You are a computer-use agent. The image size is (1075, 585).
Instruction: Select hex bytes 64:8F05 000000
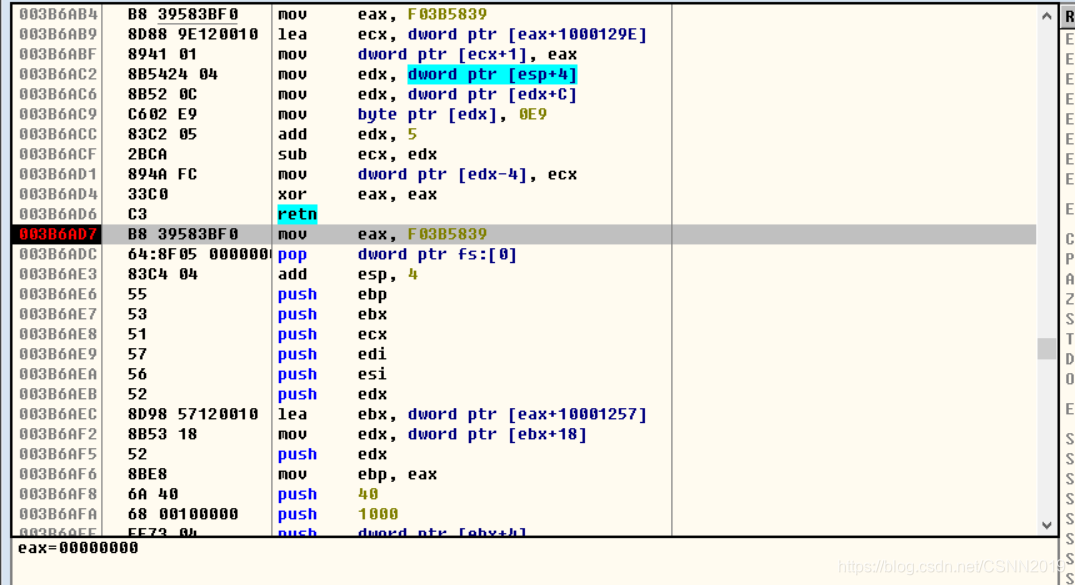tap(199, 254)
